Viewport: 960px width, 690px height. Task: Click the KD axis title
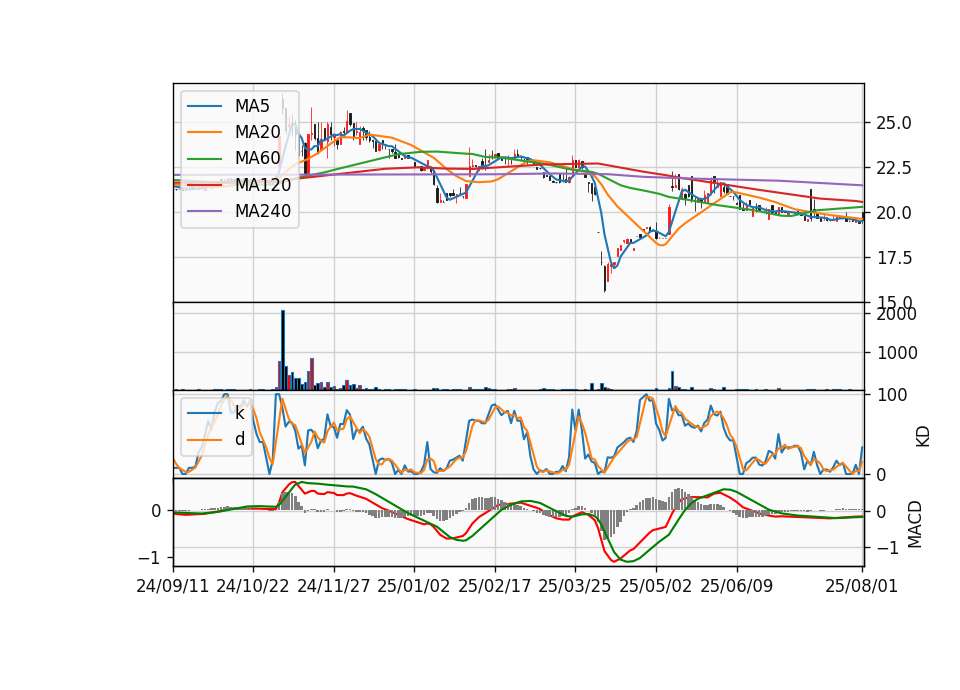click(923, 436)
